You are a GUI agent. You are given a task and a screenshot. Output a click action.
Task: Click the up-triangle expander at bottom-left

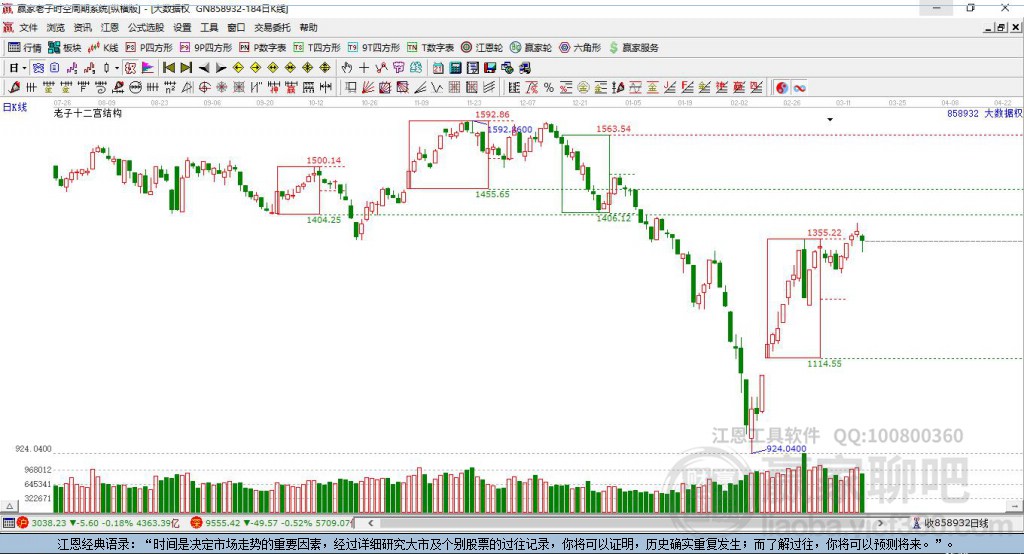tap(9, 506)
